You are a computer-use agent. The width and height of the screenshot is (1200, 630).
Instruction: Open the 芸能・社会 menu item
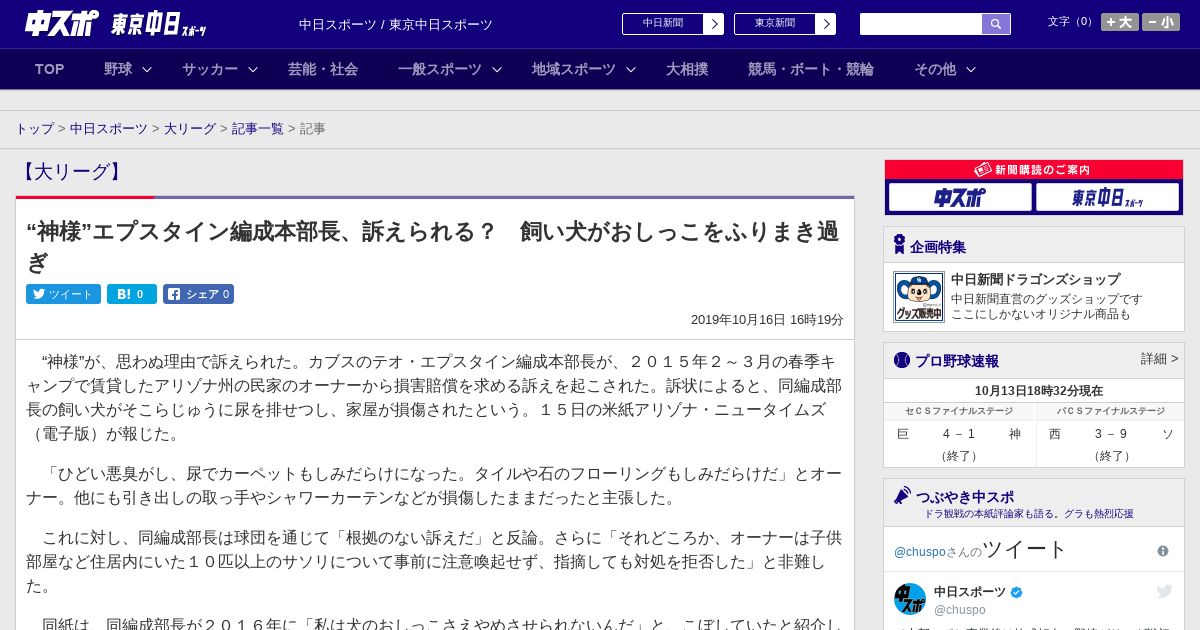[323, 69]
